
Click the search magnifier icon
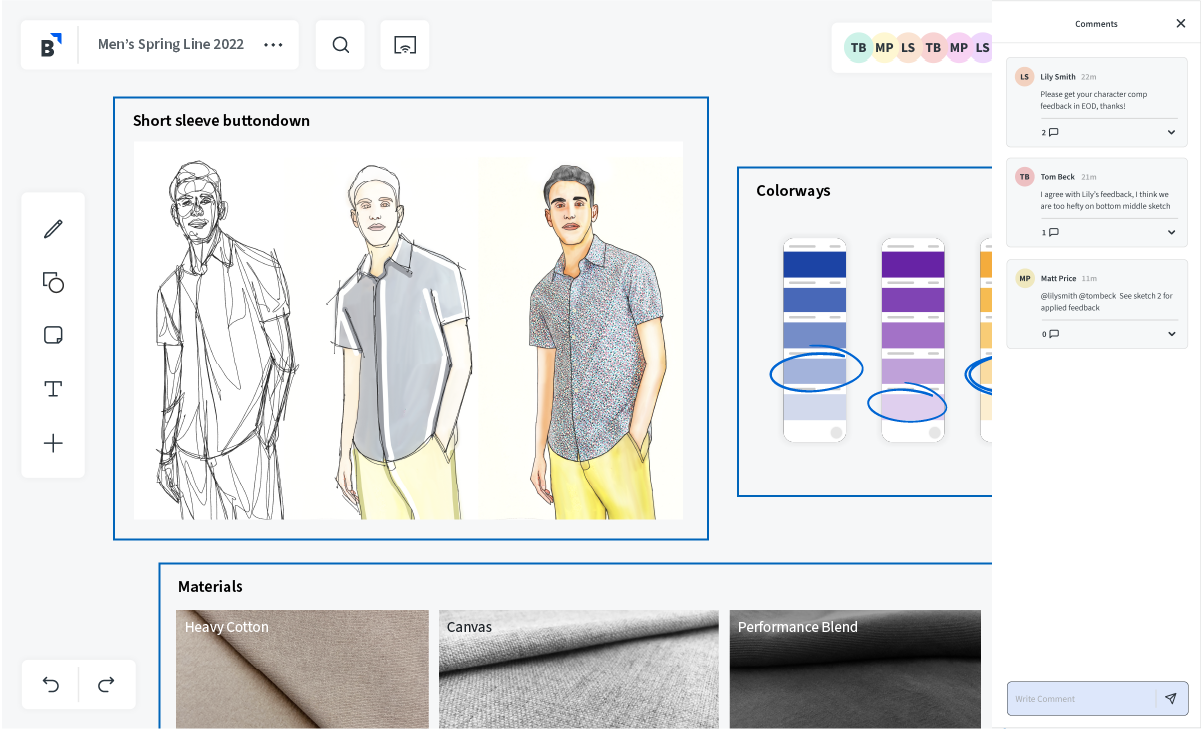coord(340,45)
